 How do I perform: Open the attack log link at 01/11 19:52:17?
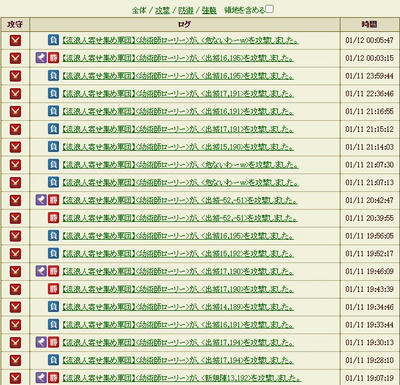pos(178,254)
